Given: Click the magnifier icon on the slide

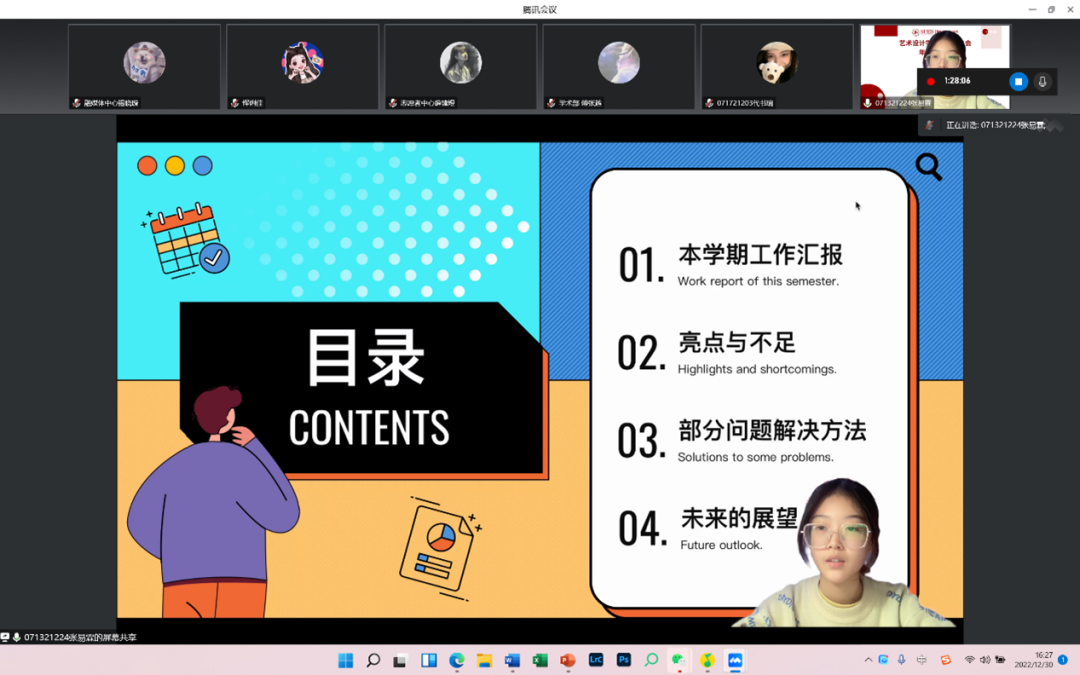Looking at the screenshot, I should [x=928, y=167].
